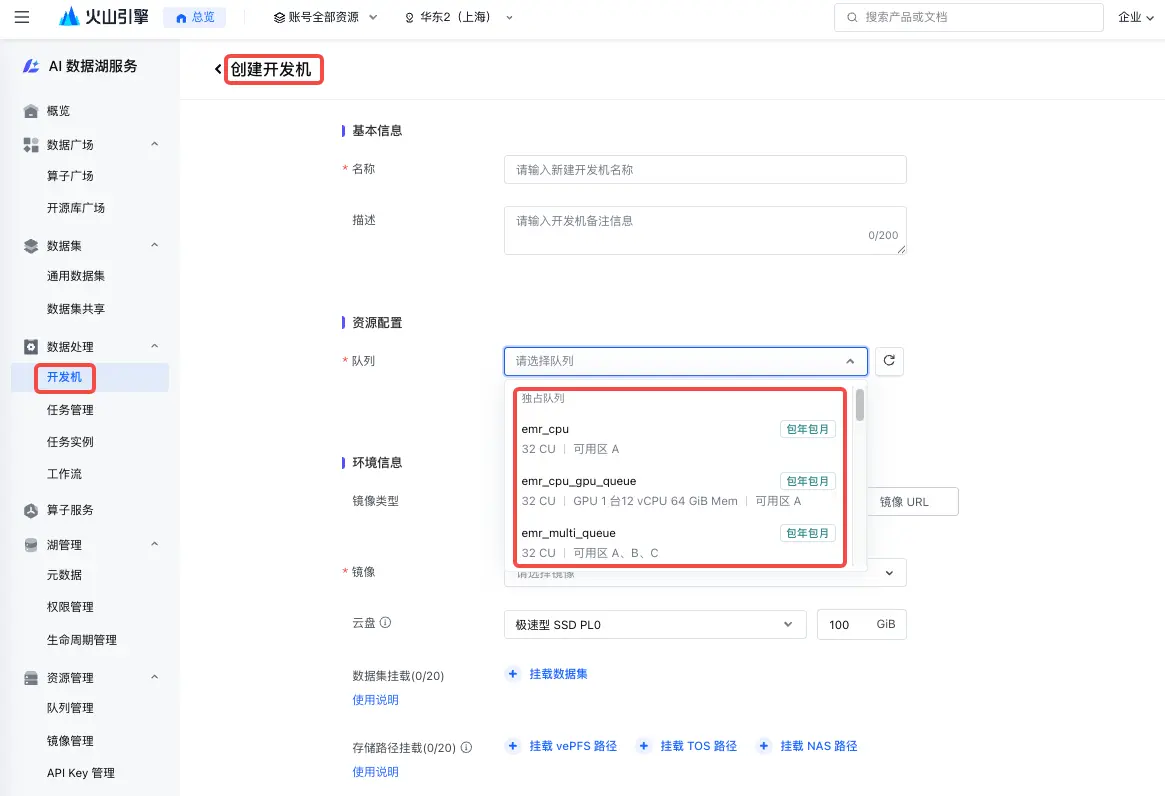The image size is (1165, 796).
Task: Click the 云盘 info icon
Action: tap(385, 623)
